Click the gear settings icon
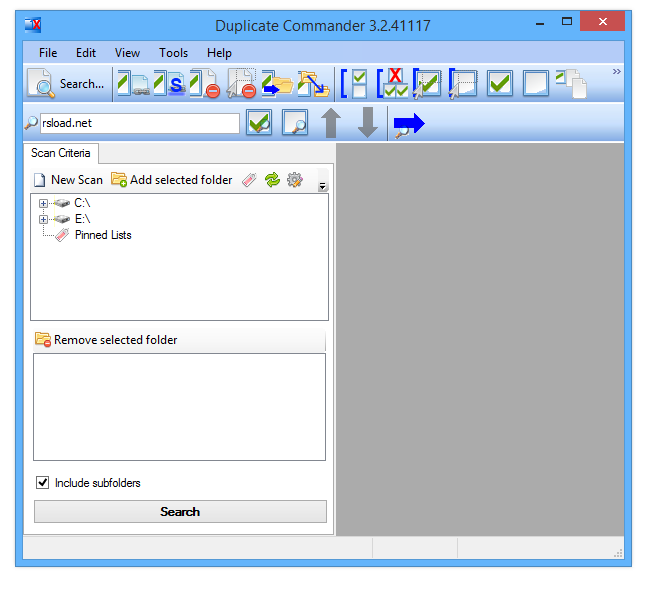The image size is (651, 591). point(295,180)
